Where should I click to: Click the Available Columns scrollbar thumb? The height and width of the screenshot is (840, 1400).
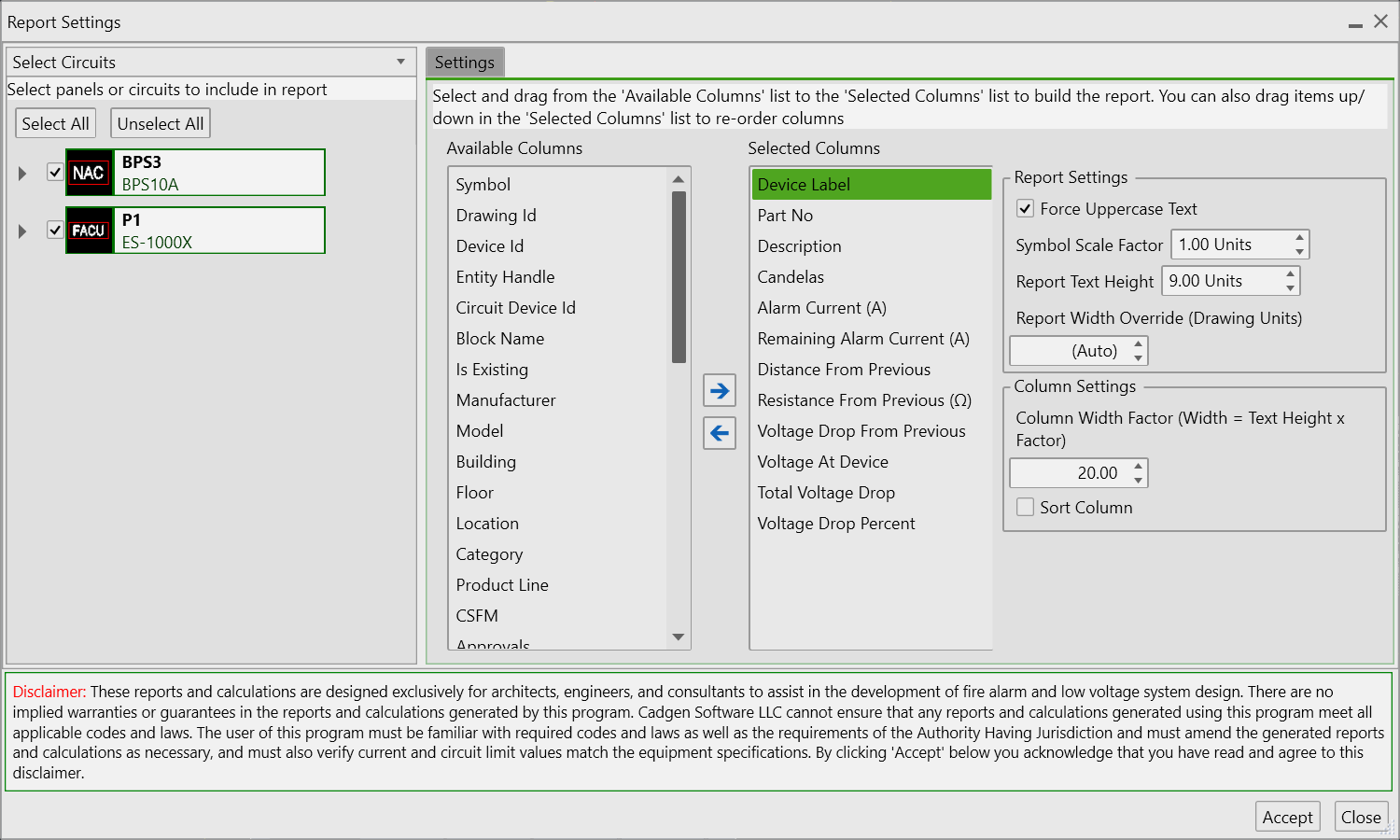[x=679, y=277]
